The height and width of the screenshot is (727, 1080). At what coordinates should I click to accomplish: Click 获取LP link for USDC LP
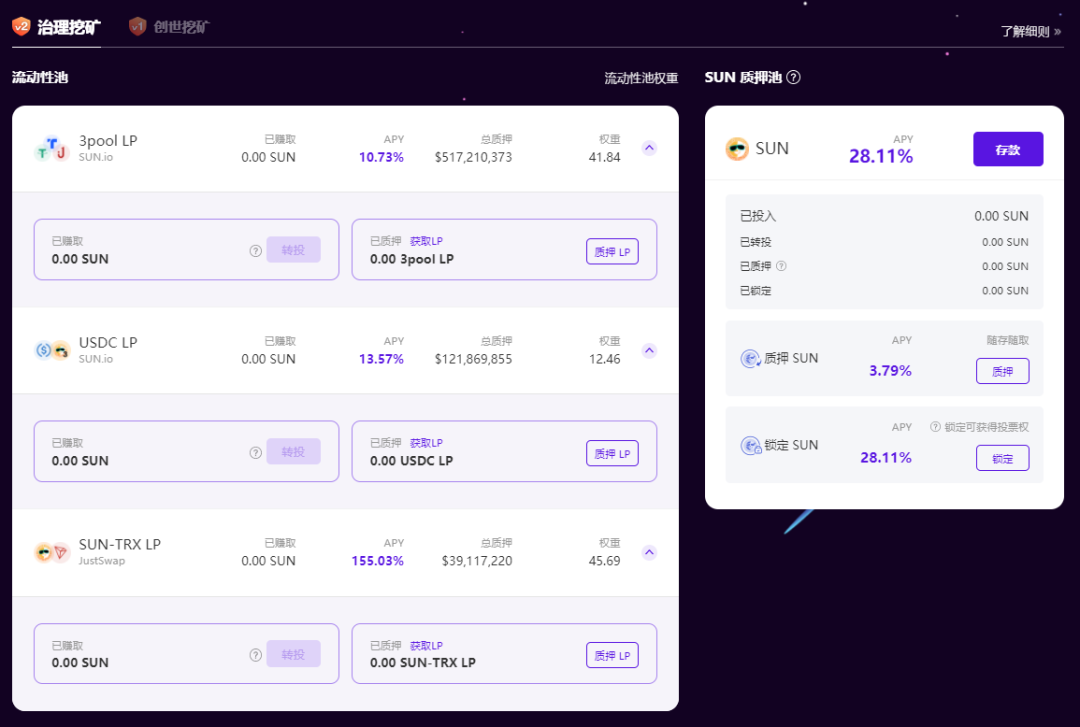[x=426, y=442]
